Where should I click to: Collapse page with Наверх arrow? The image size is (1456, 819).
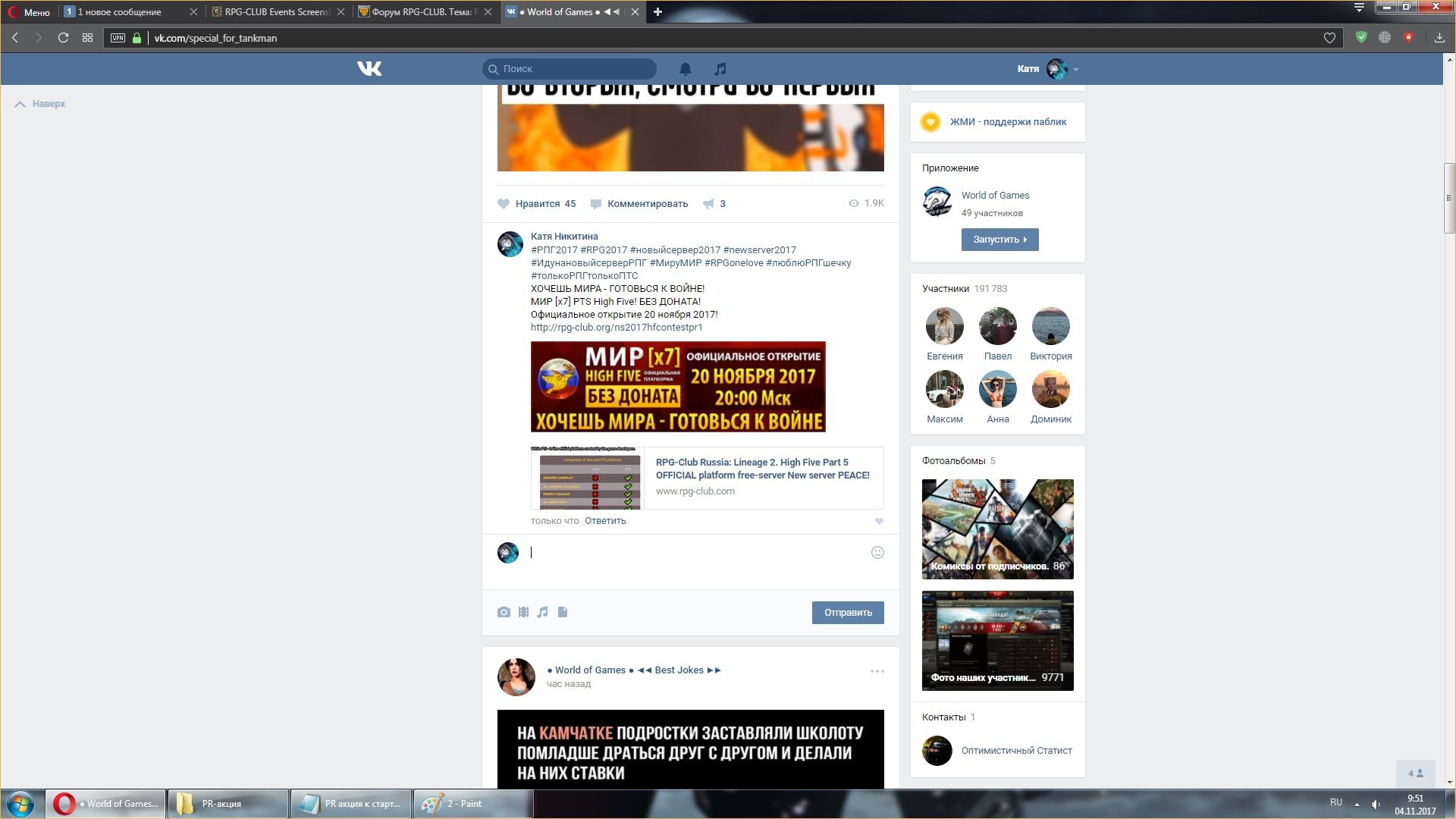[x=20, y=104]
